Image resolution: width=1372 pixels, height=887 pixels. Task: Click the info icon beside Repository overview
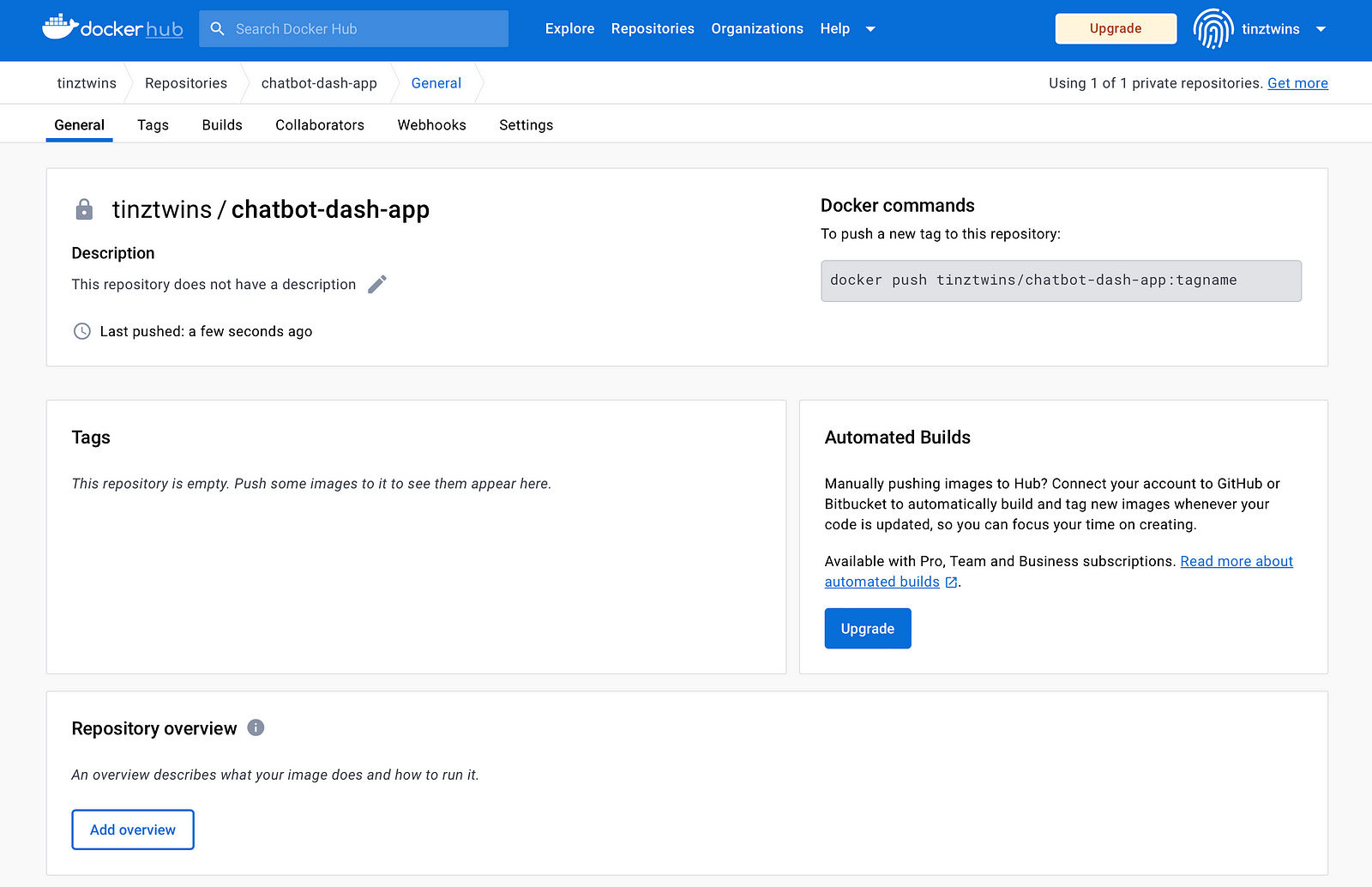pos(256,727)
